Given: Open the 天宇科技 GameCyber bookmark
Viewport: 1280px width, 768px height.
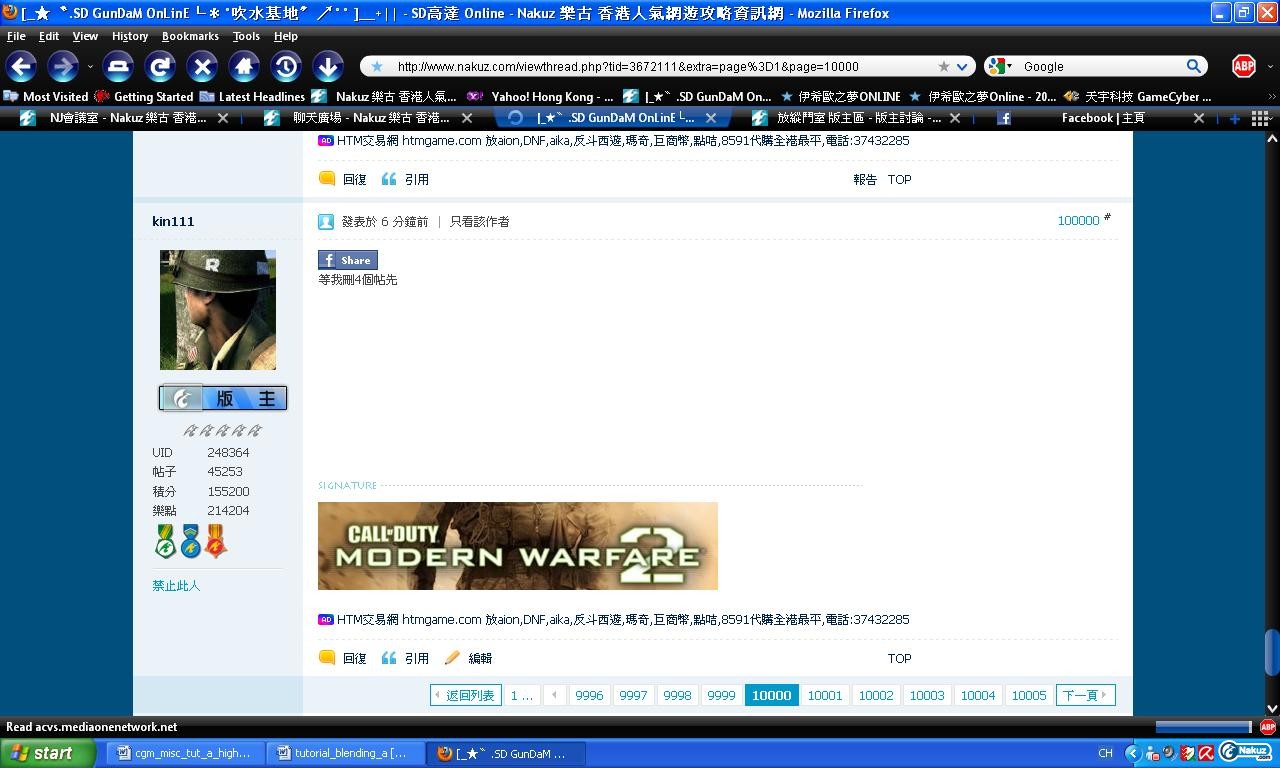Looking at the screenshot, I should coord(1138,97).
